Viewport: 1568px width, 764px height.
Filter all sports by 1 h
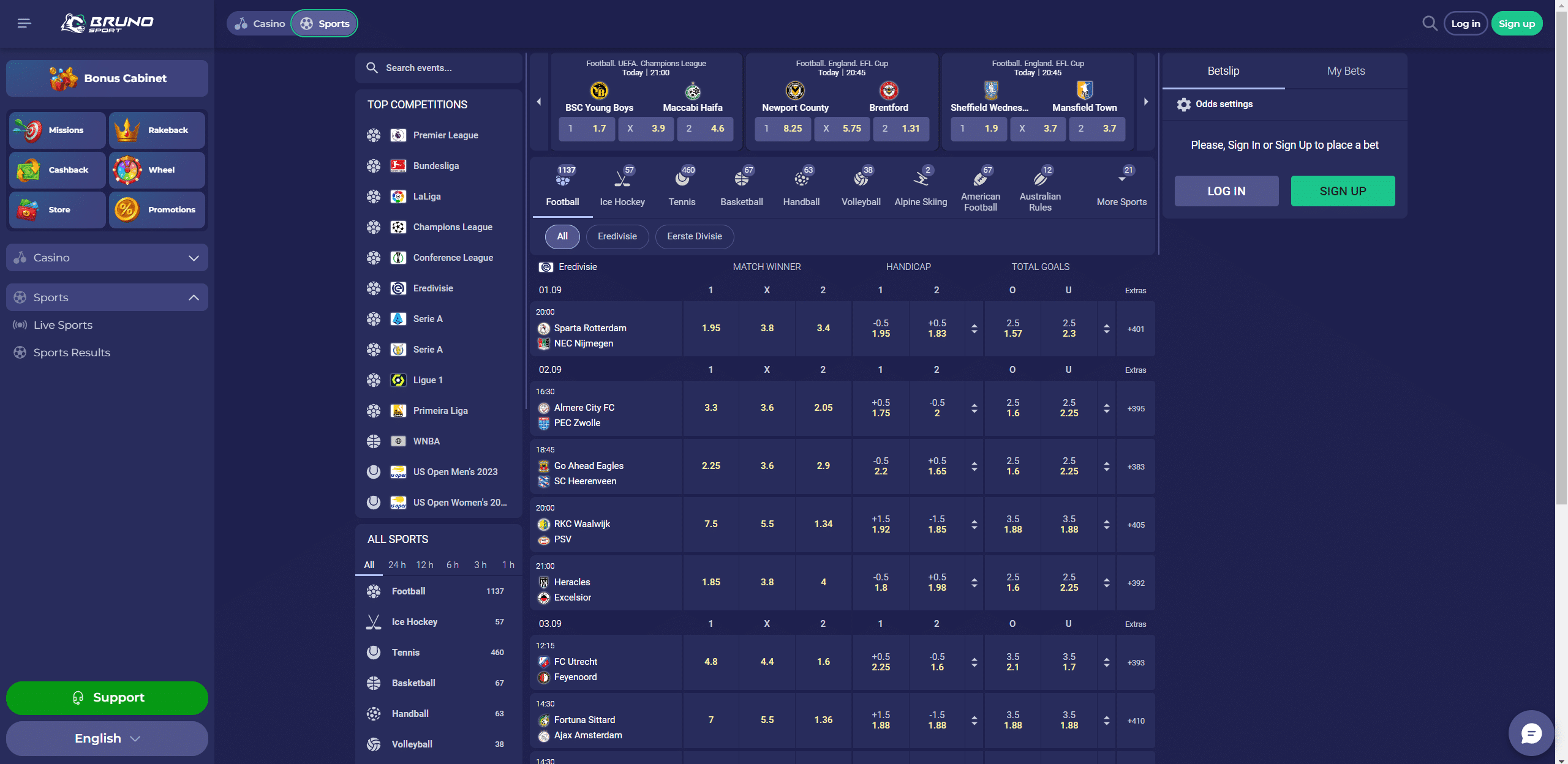point(508,565)
